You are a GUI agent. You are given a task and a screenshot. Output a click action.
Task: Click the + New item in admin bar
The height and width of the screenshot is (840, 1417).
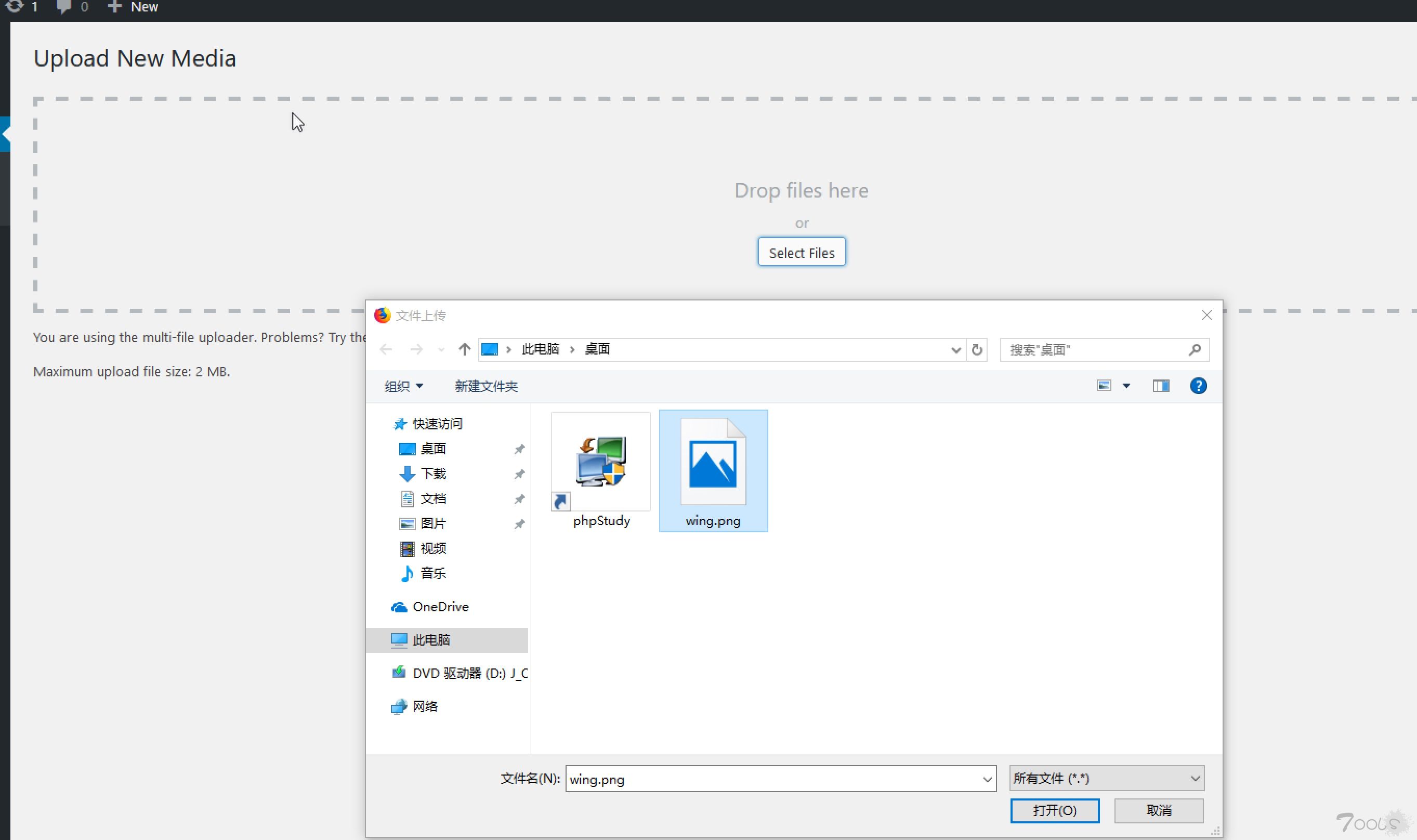[133, 7]
